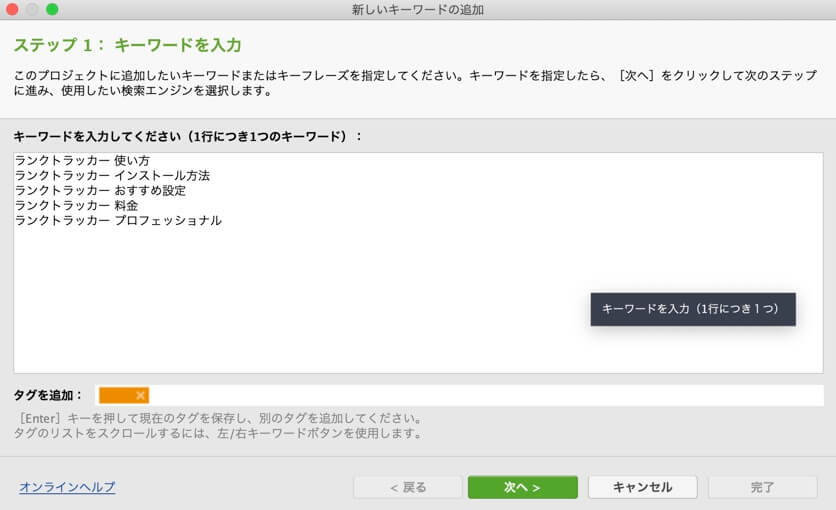Click the window title 新しいキーワードの追加

(418, 10)
